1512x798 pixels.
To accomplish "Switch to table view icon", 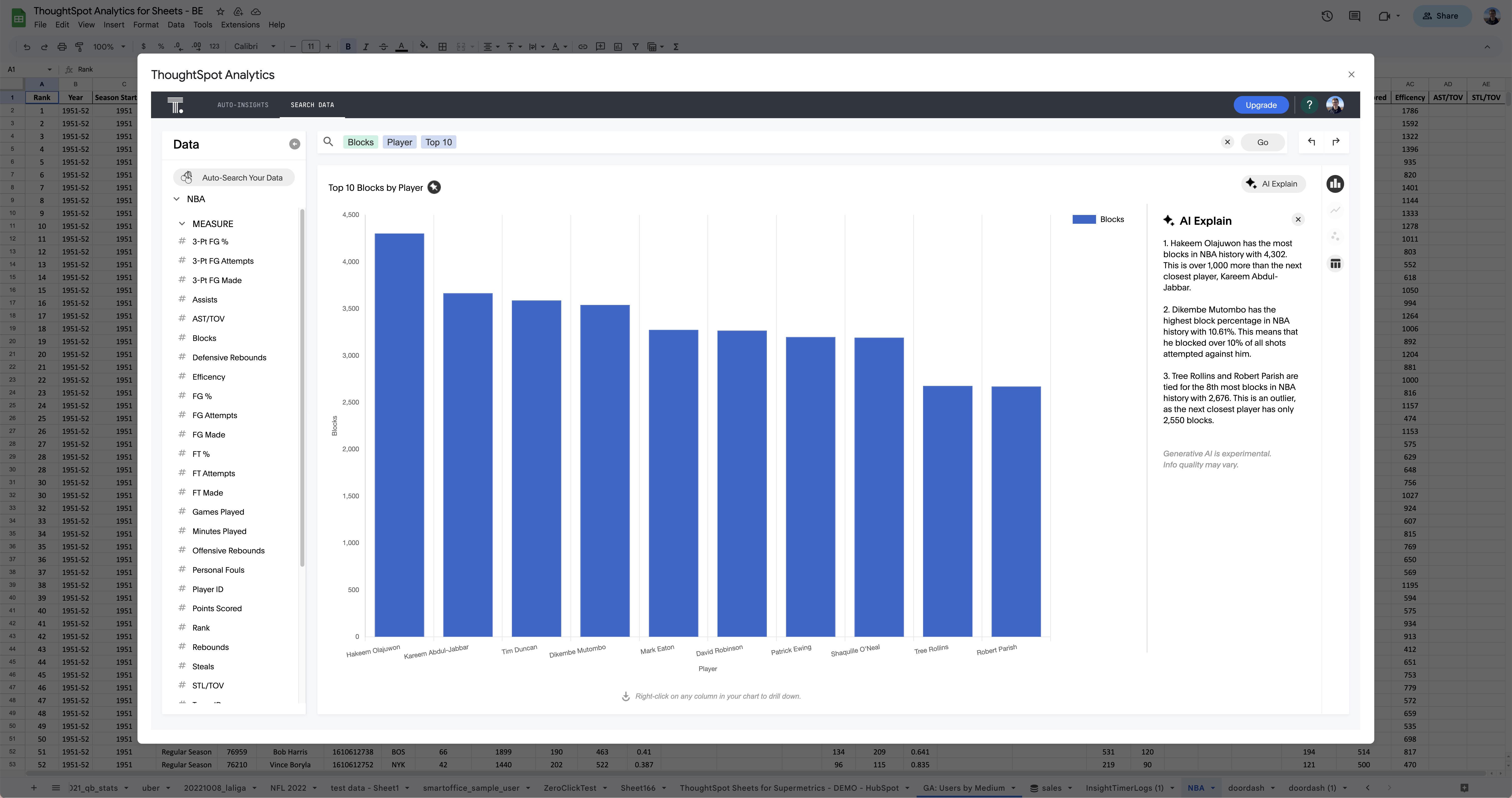I will [1335, 264].
